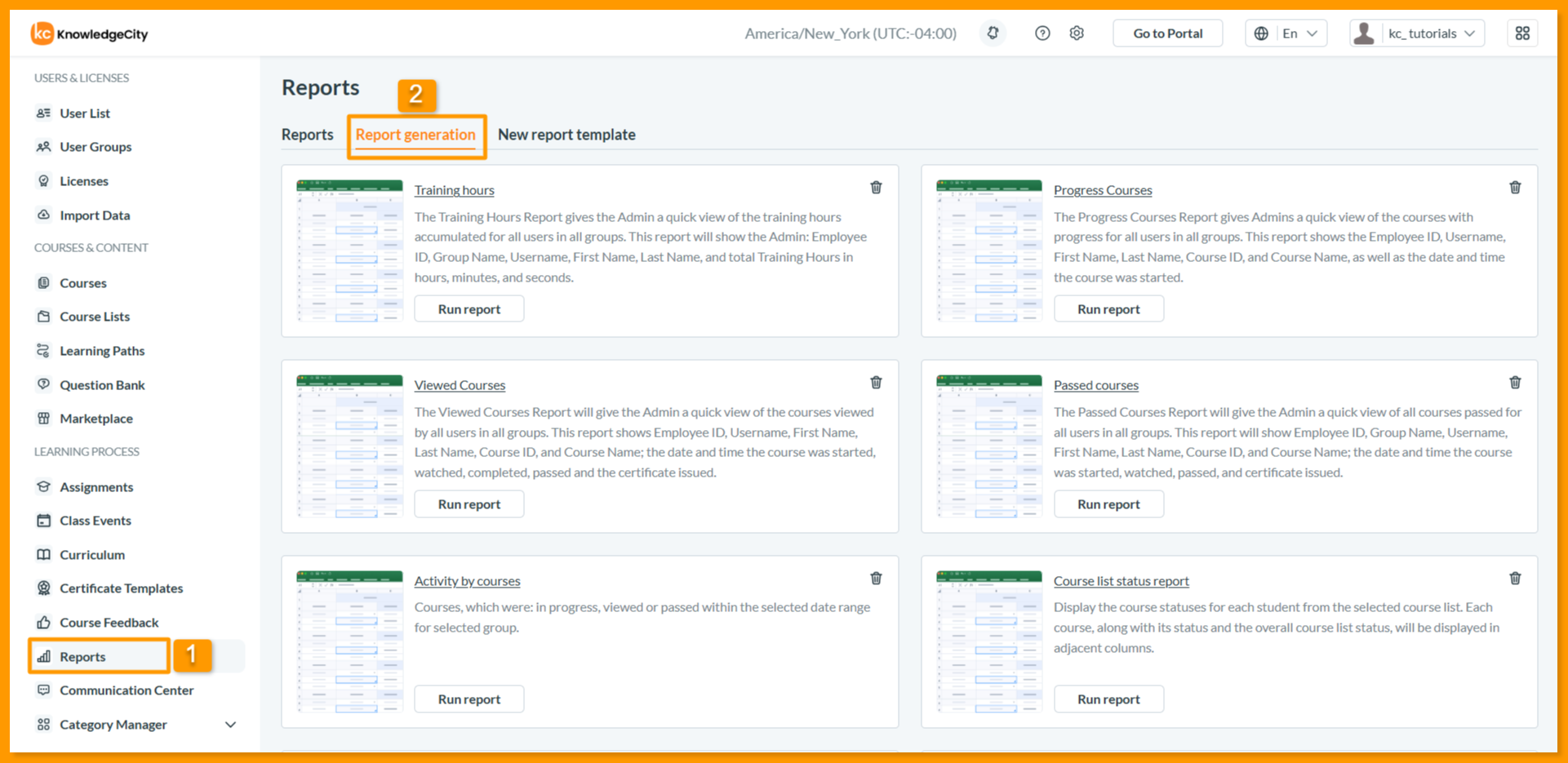Open the help question mark icon
Viewport: 1568px width, 763px height.
(1042, 33)
